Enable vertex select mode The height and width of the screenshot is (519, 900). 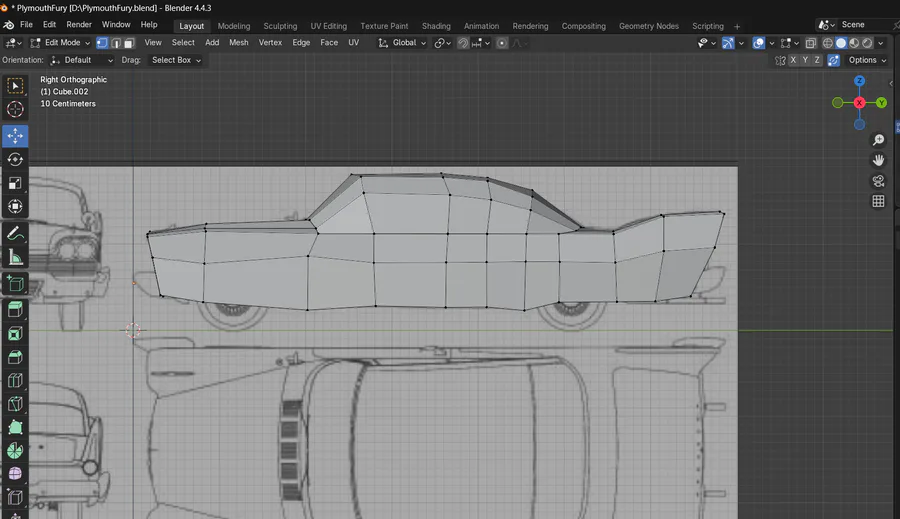point(102,43)
